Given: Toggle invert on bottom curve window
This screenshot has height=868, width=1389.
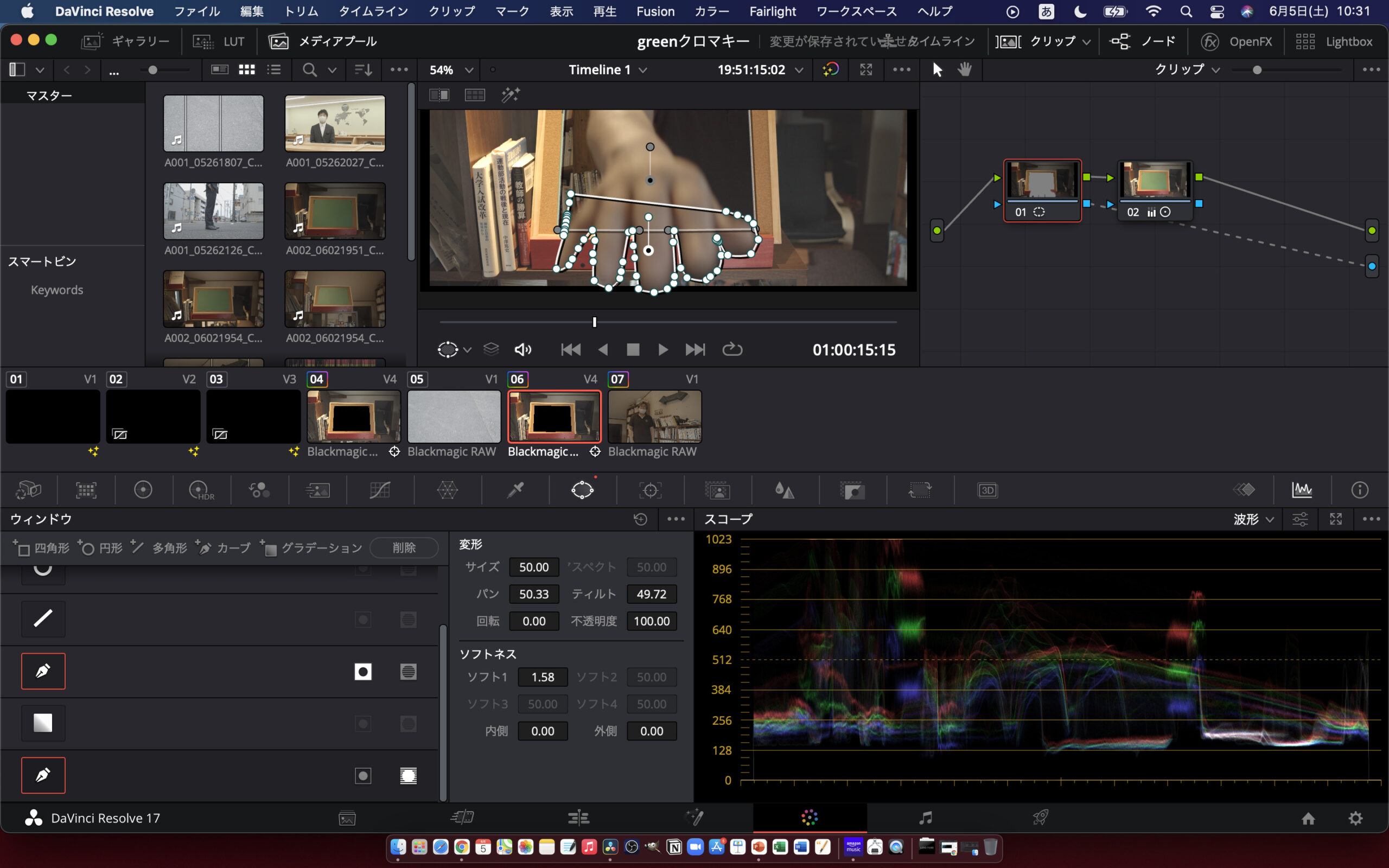Looking at the screenshot, I should (363, 776).
